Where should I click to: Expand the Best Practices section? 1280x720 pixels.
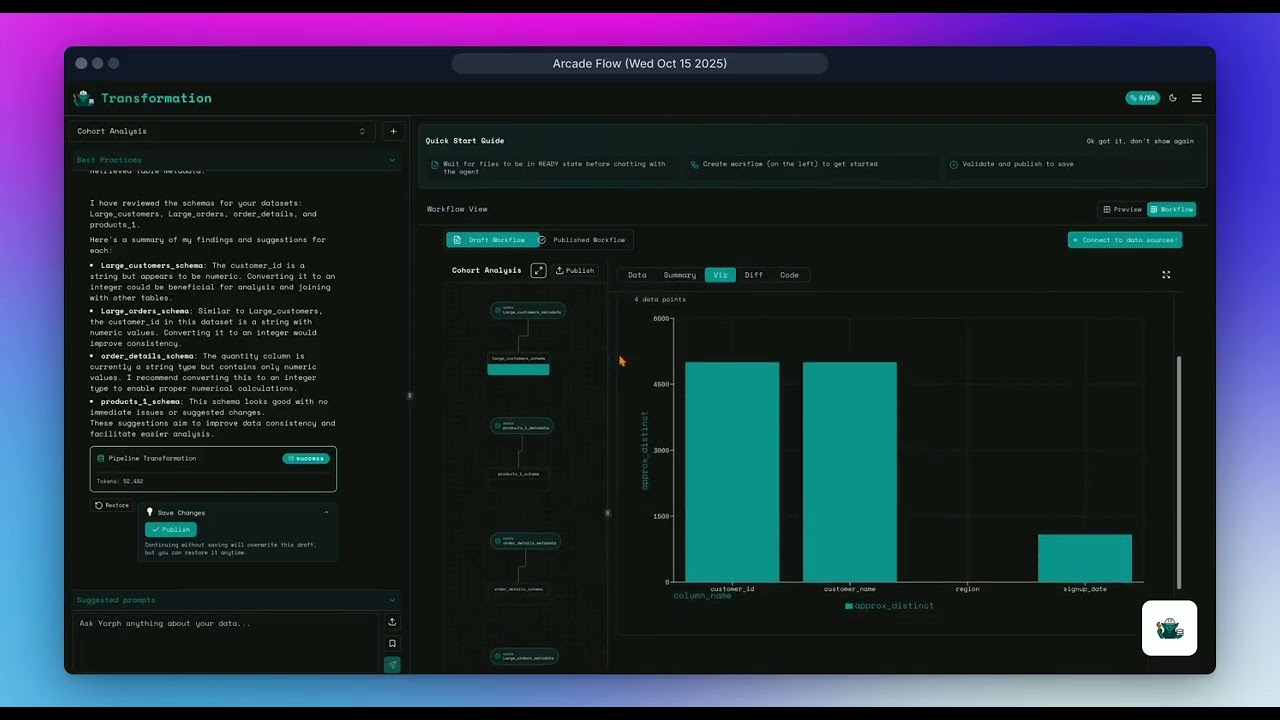coord(235,160)
